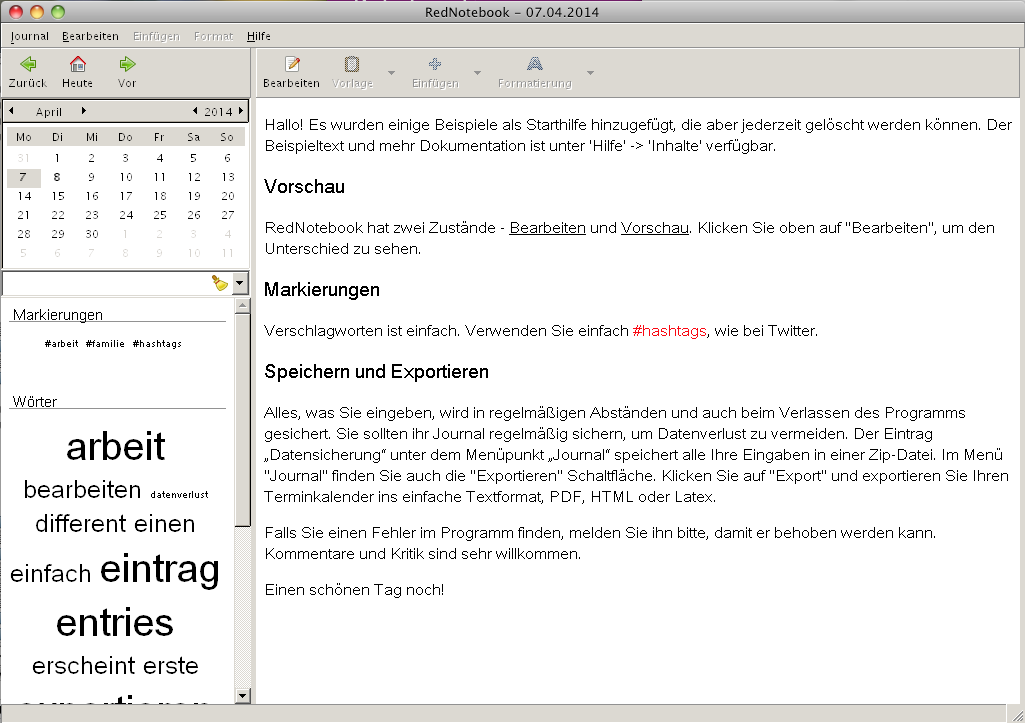Click 'Einen schönen Tag noch!' line
Viewport: 1025px width, 723px height.
(354, 590)
